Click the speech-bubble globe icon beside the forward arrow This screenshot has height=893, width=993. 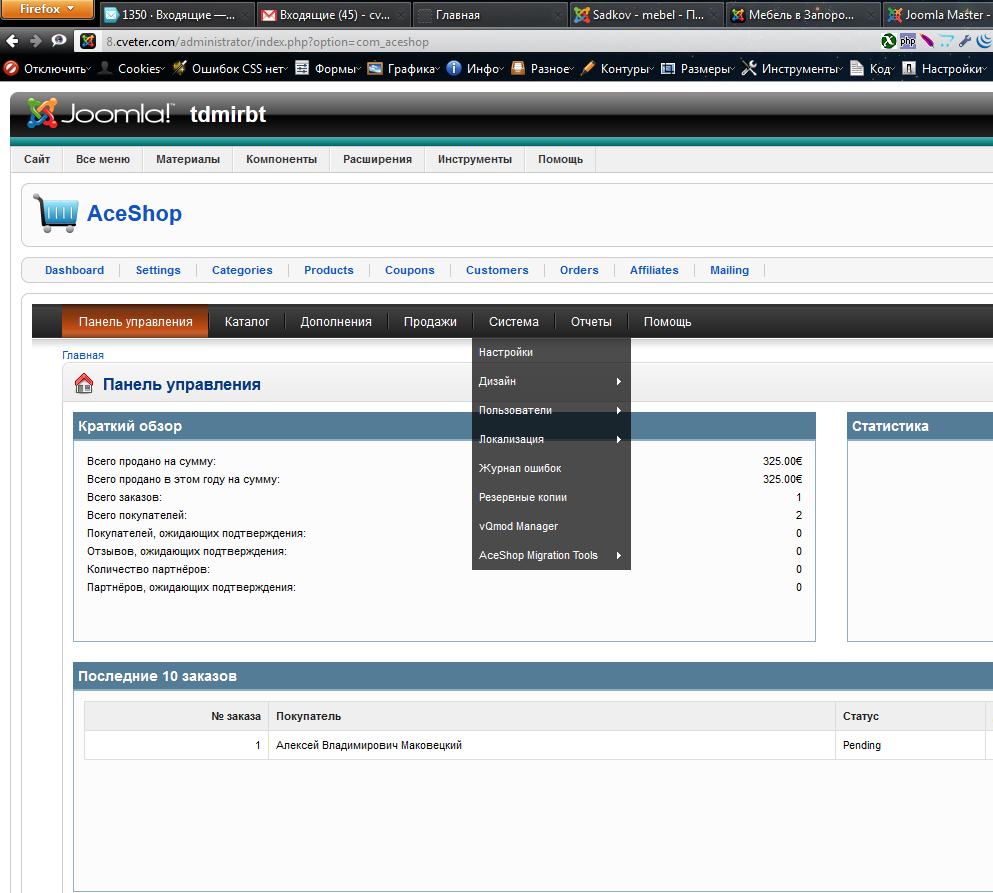click(59, 41)
